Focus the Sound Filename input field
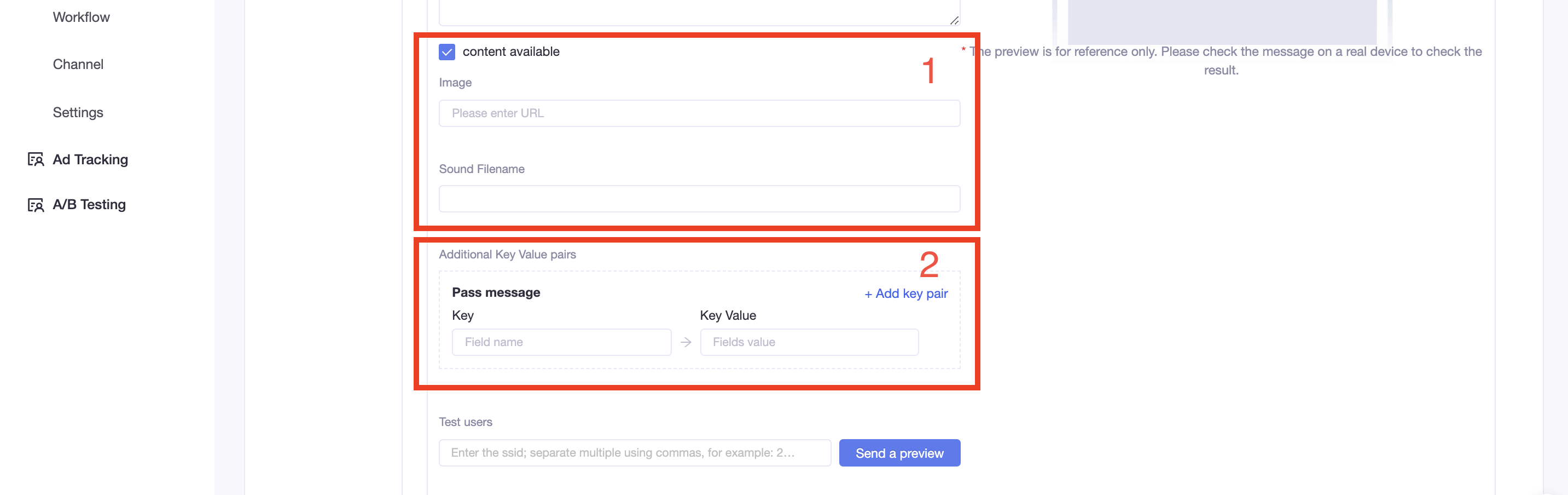Viewport: 1568px width, 495px height. 699,198
